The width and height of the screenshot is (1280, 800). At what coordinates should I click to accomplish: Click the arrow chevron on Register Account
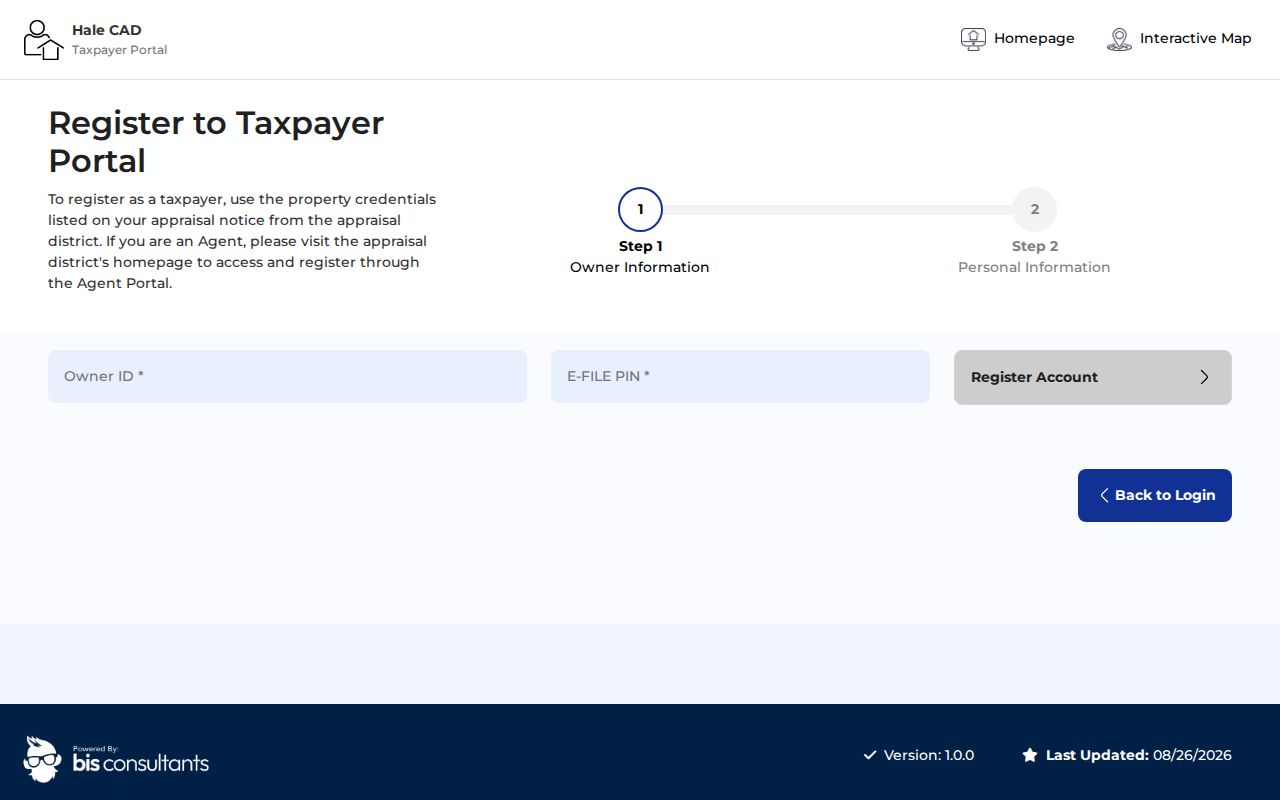click(1204, 377)
